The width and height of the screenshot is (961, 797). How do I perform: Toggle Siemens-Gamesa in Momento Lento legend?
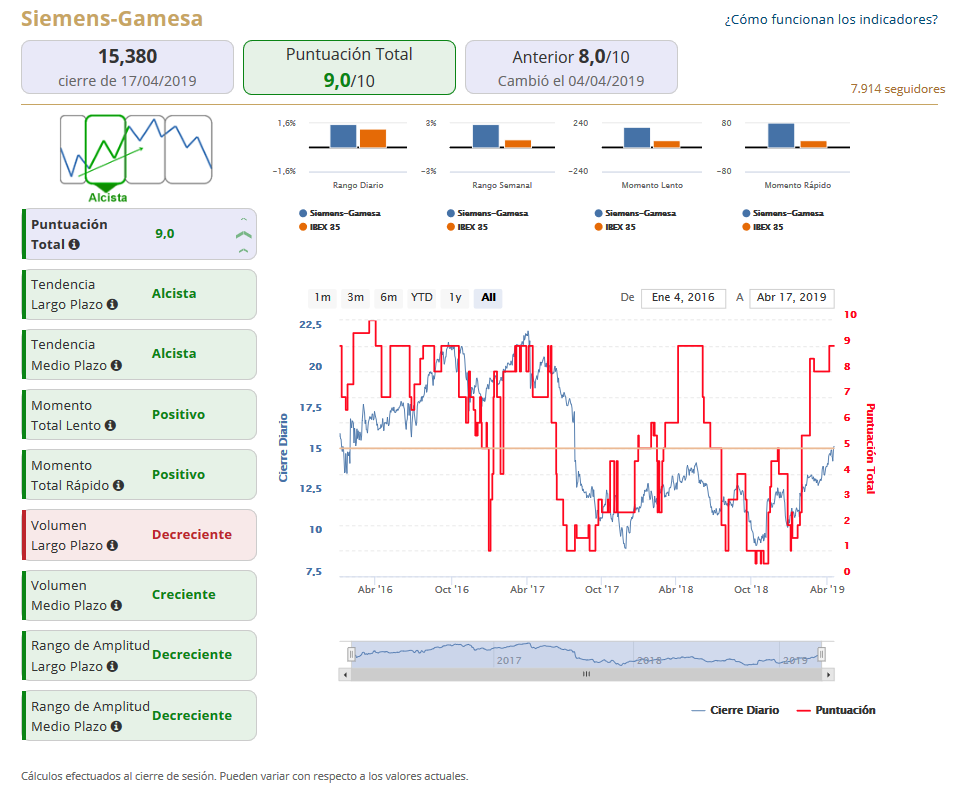click(x=636, y=213)
